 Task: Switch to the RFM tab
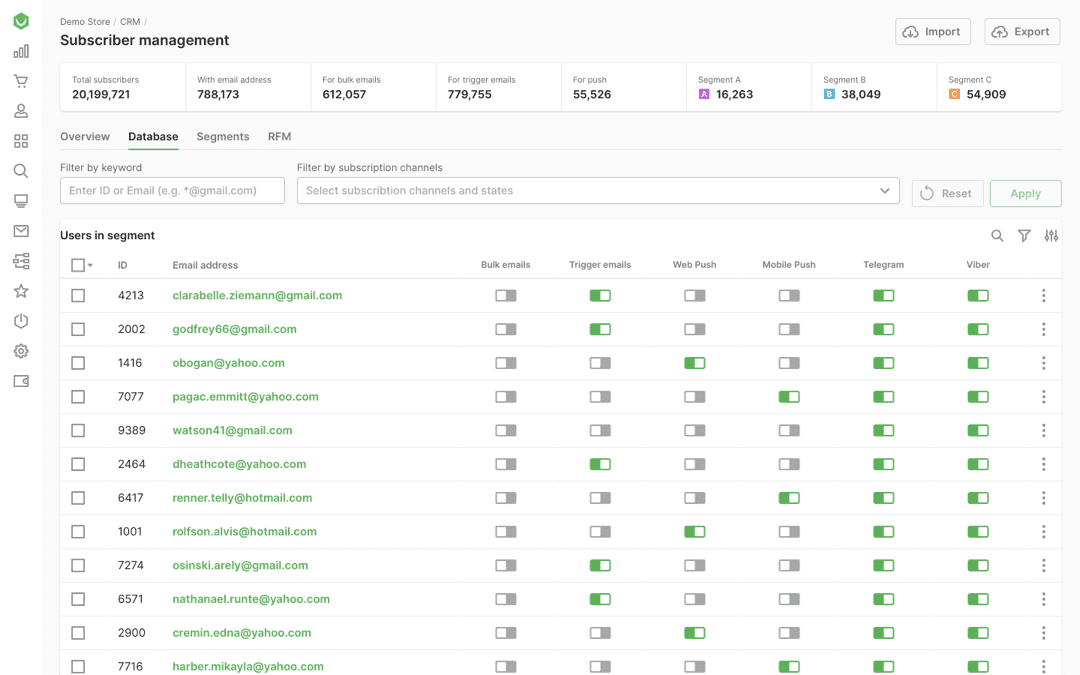point(279,137)
